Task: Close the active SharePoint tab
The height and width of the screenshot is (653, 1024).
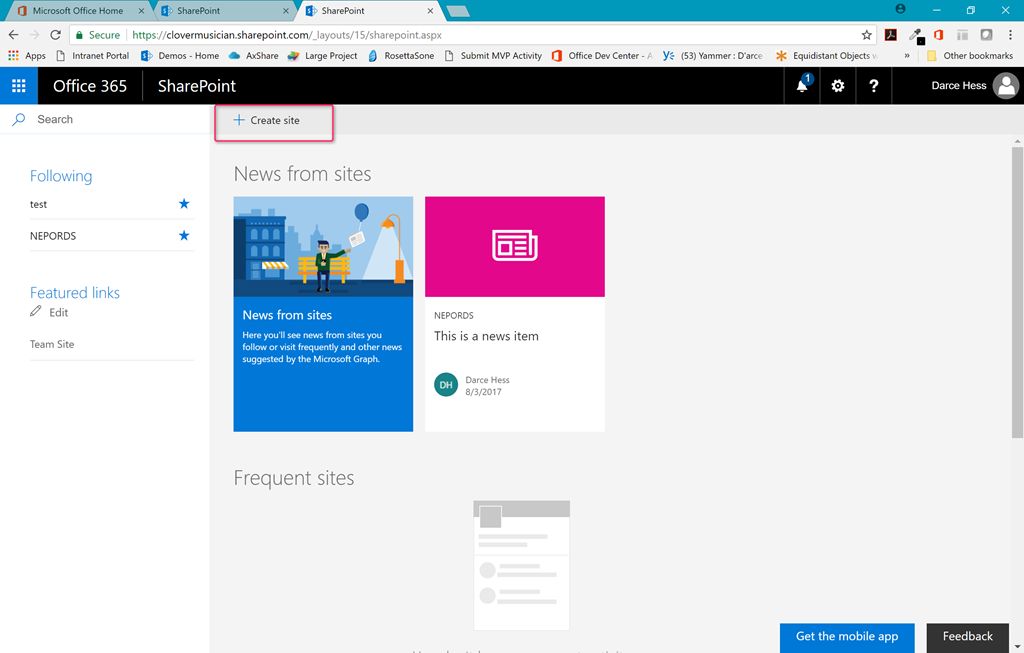Action: point(430,10)
